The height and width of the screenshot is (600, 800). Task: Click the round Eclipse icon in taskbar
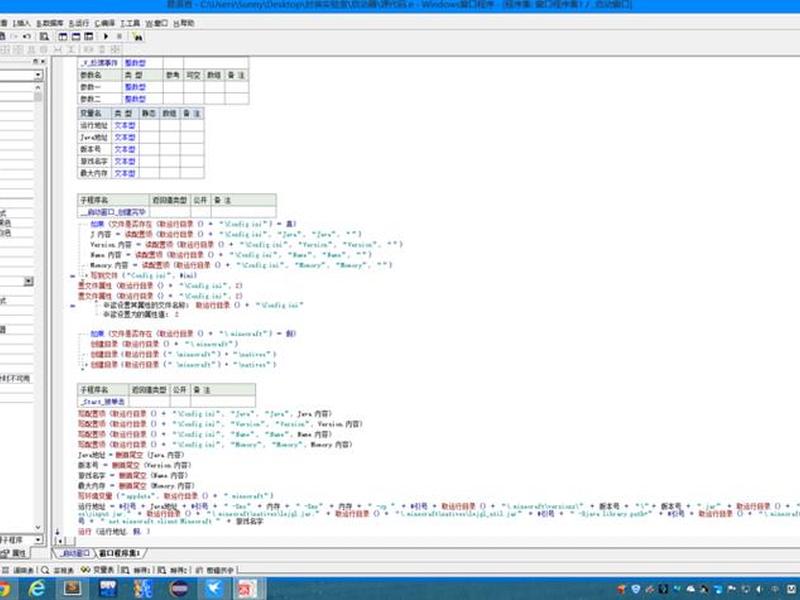[x=179, y=589]
